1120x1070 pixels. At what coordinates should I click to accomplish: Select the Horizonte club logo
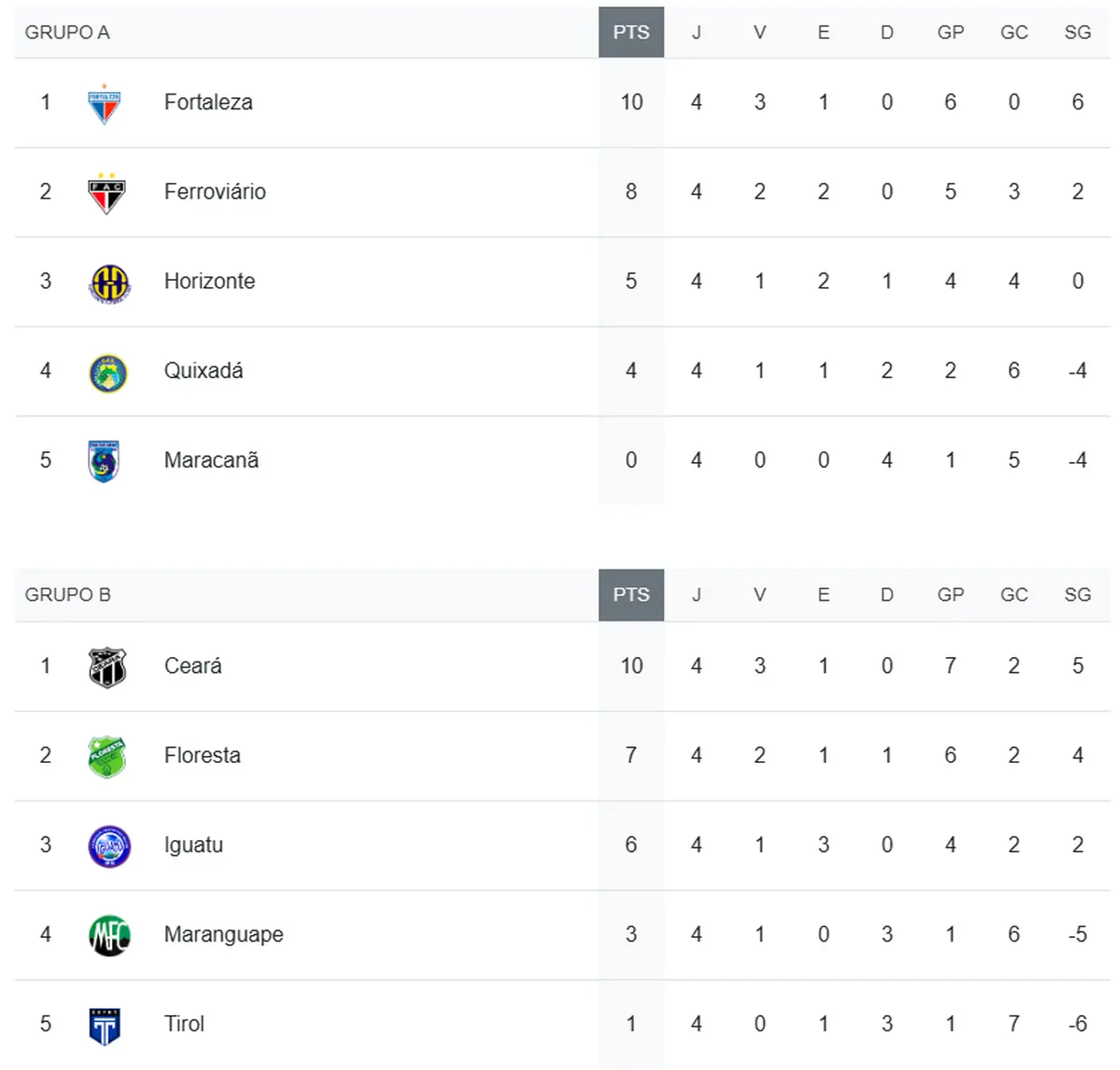pyautogui.click(x=109, y=283)
